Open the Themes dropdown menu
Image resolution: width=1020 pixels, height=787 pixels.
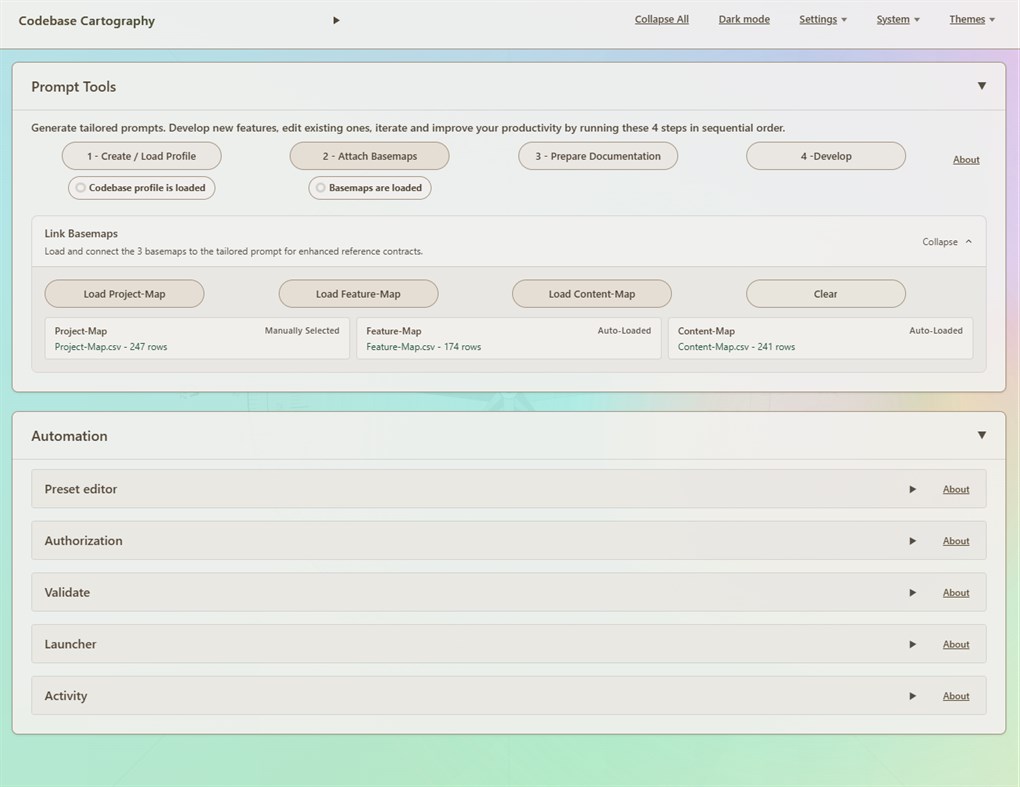pyautogui.click(x=972, y=20)
